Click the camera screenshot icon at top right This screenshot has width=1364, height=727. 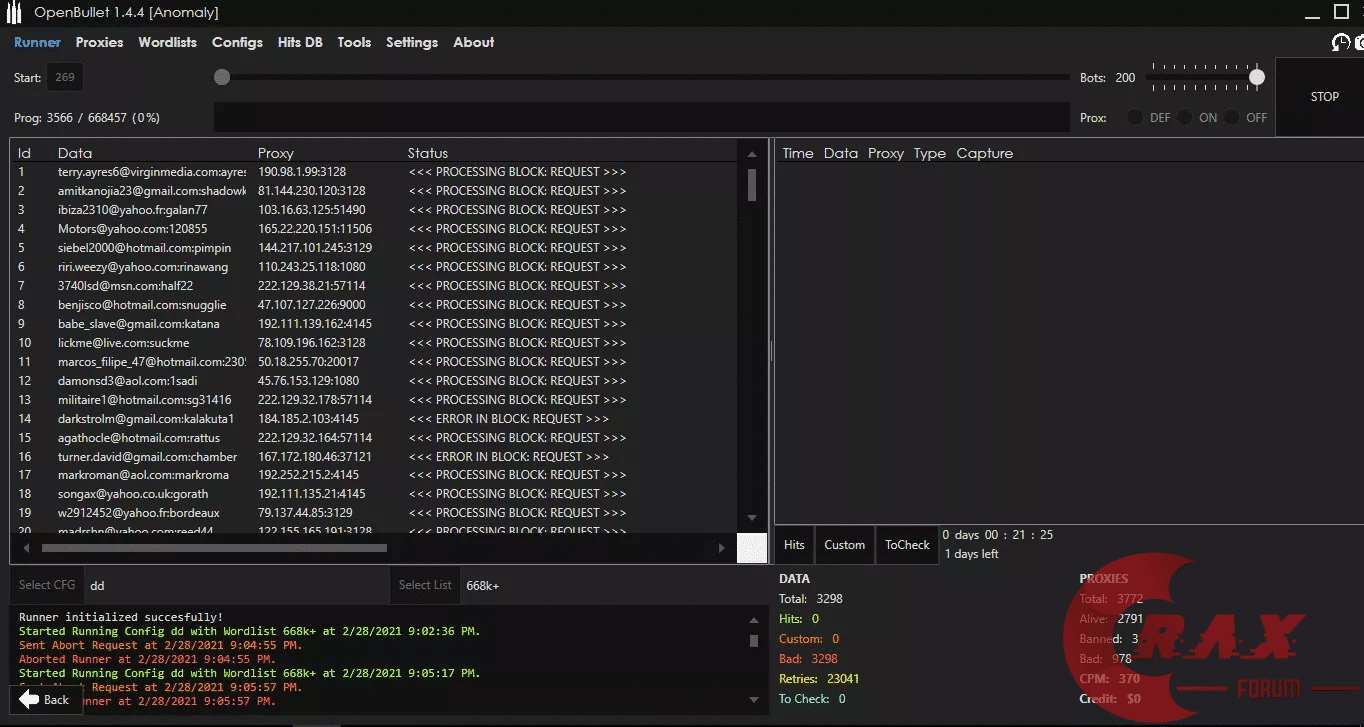[x=1360, y=42]
